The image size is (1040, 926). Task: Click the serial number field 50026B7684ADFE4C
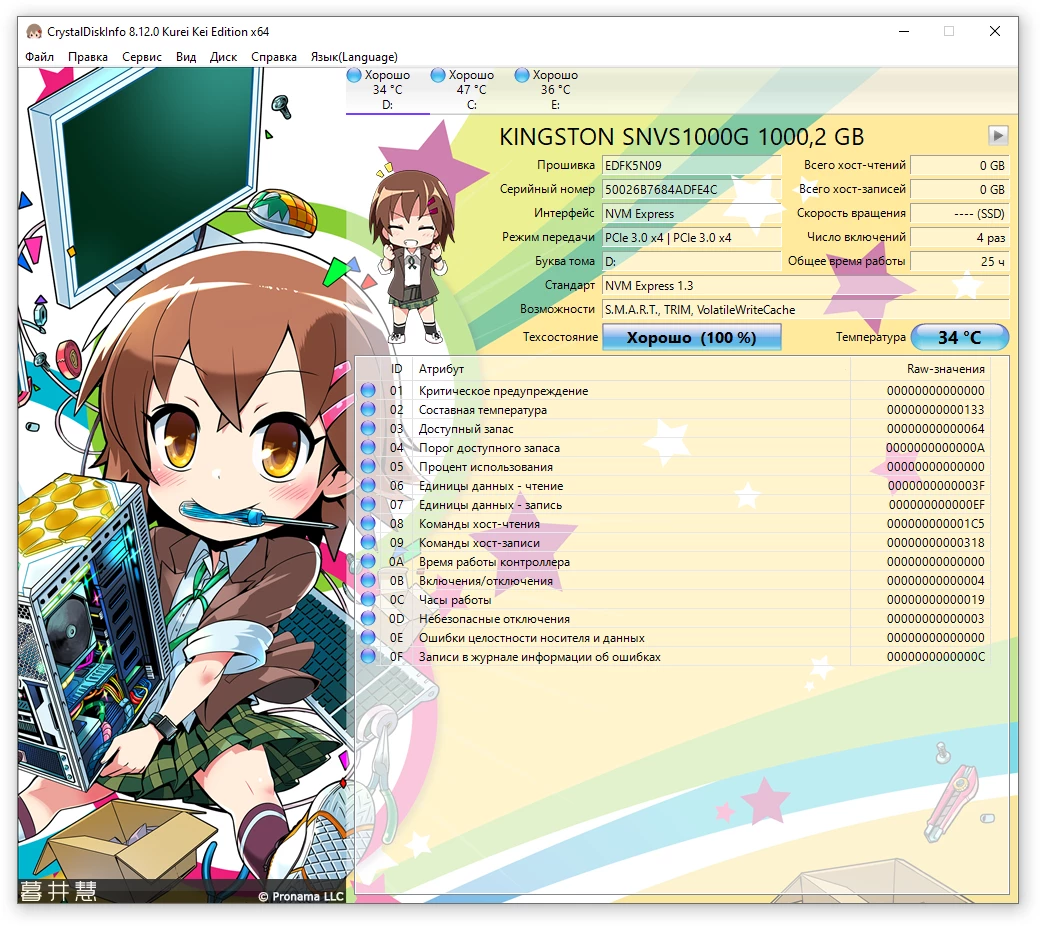coord(691,189)
